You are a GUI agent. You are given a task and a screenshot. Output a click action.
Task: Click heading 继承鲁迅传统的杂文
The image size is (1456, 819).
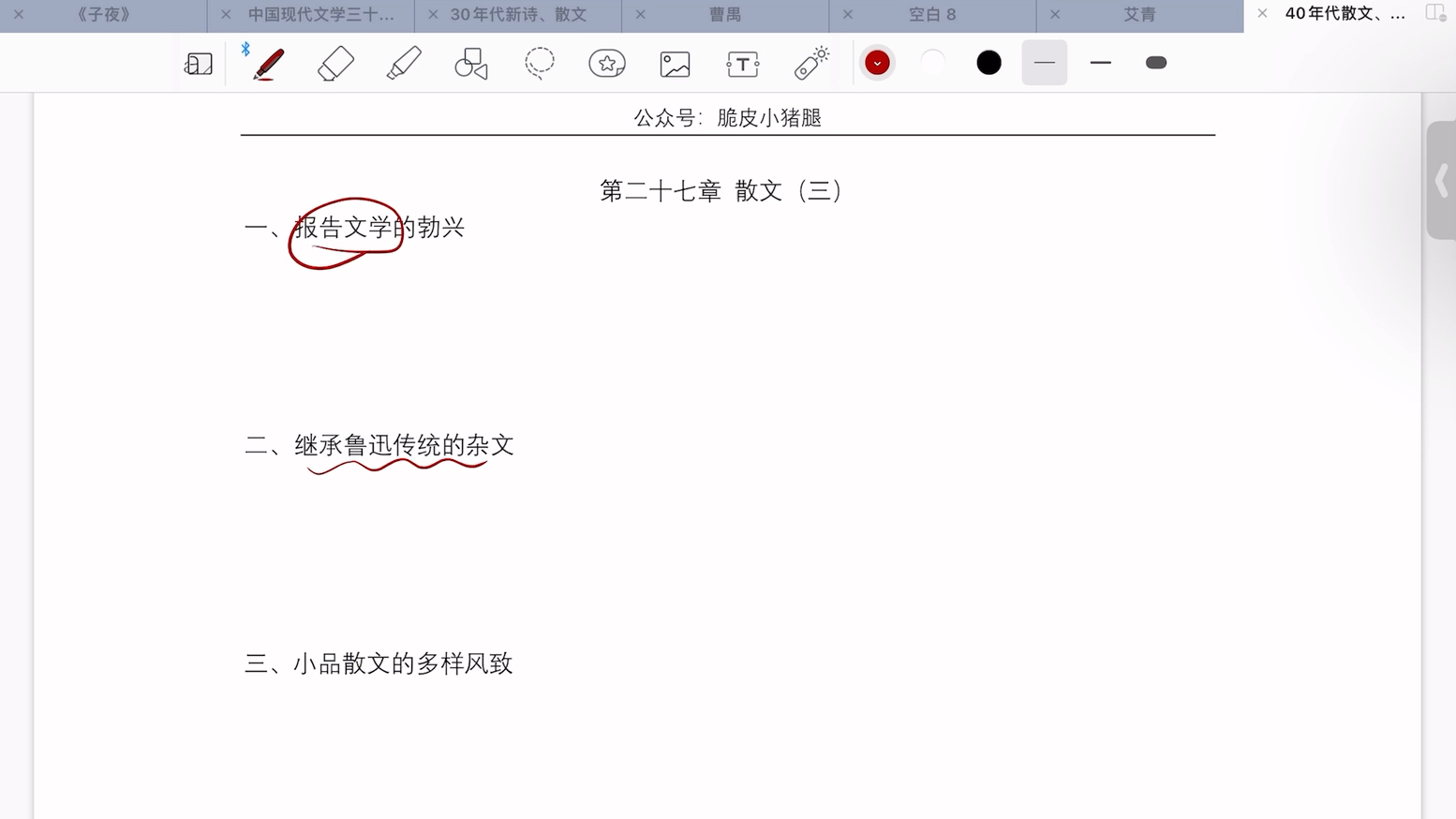(x=405, y=445)
